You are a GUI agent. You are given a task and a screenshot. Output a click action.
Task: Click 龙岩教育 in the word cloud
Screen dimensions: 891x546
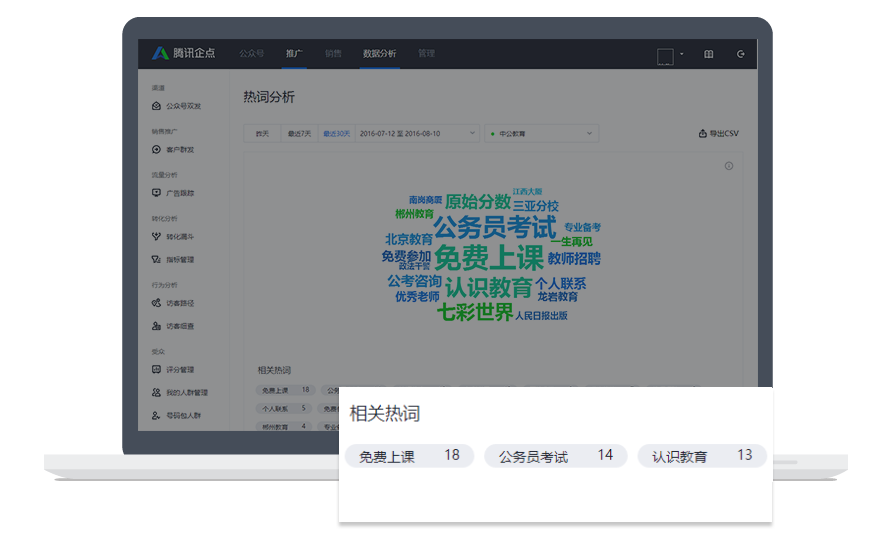pyautogui.click(x=557, y=297)
